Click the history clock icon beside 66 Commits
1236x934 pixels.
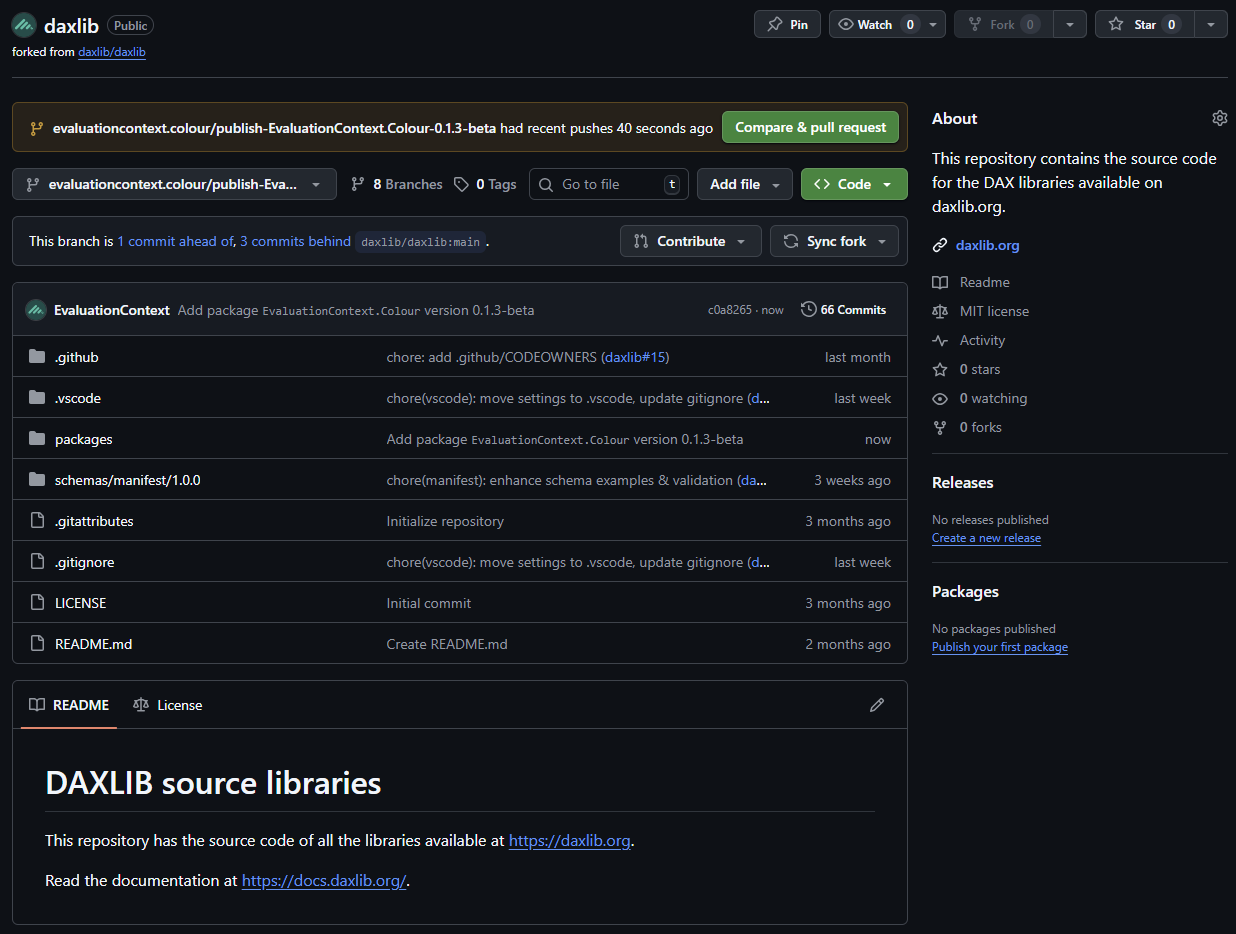click(x=808, y=310)
